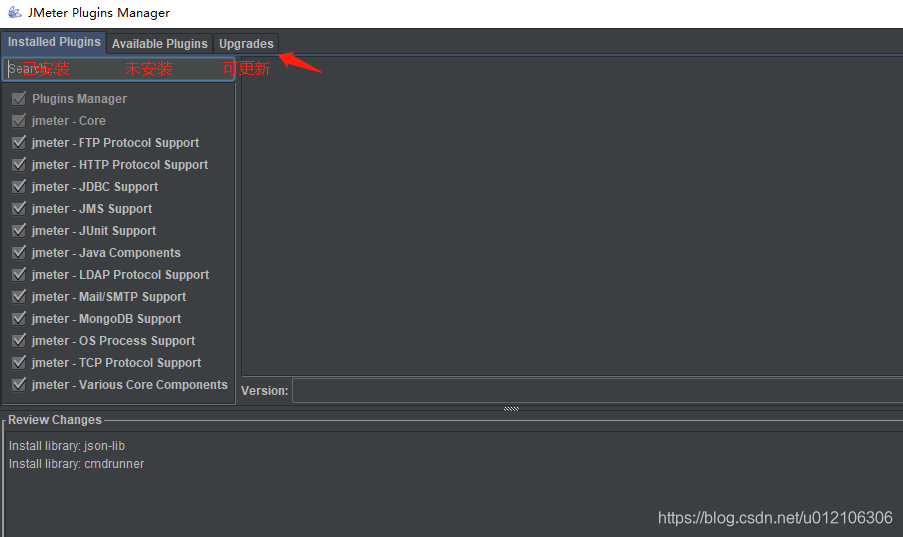Select jmeter - FTP Protocol Support entry
Screen dimensions: 903x537
(115, 142)
